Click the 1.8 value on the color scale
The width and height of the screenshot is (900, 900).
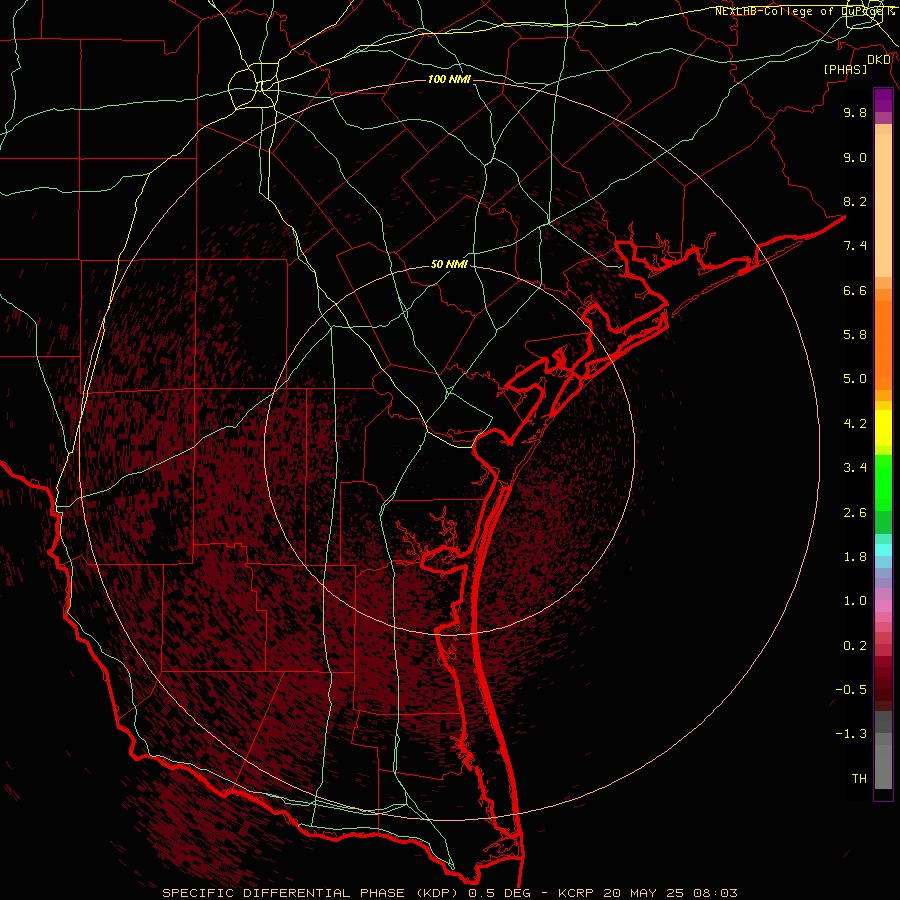tap(855, 557)
